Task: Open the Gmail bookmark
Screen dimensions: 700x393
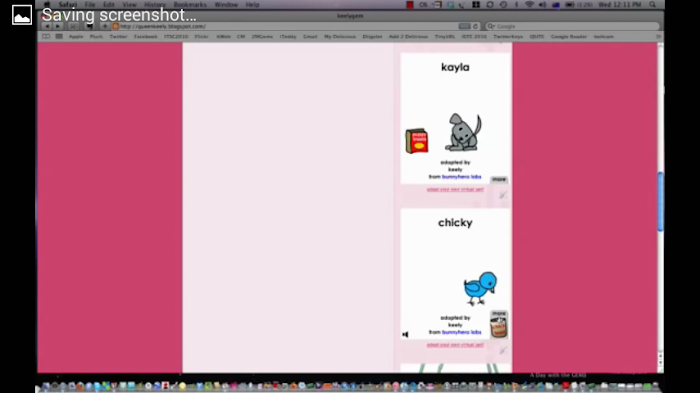Action: point(310,37)
